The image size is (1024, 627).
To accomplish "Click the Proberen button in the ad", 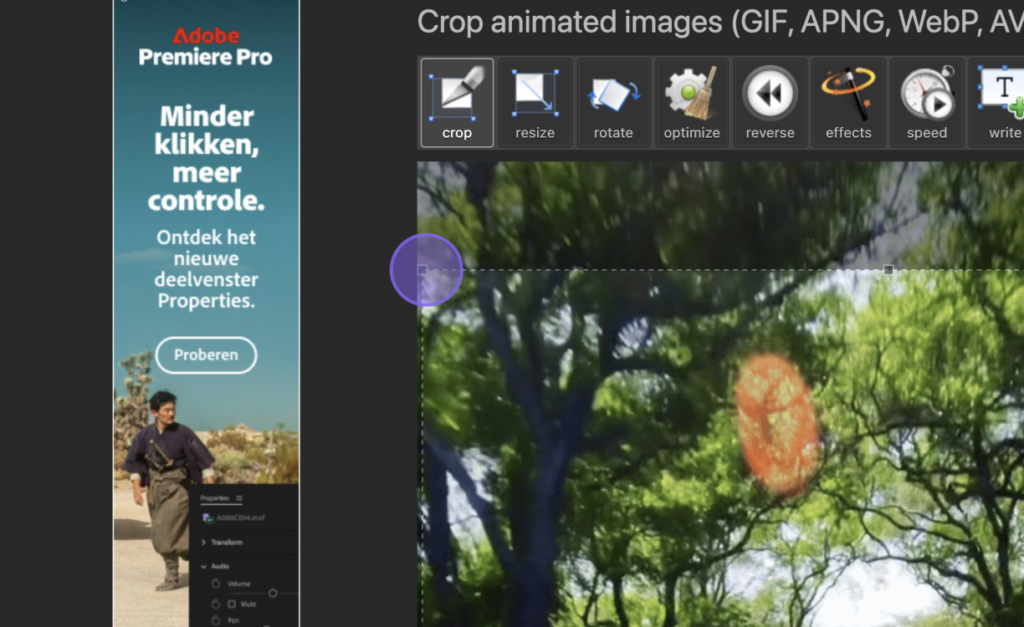I will [206, 355].
